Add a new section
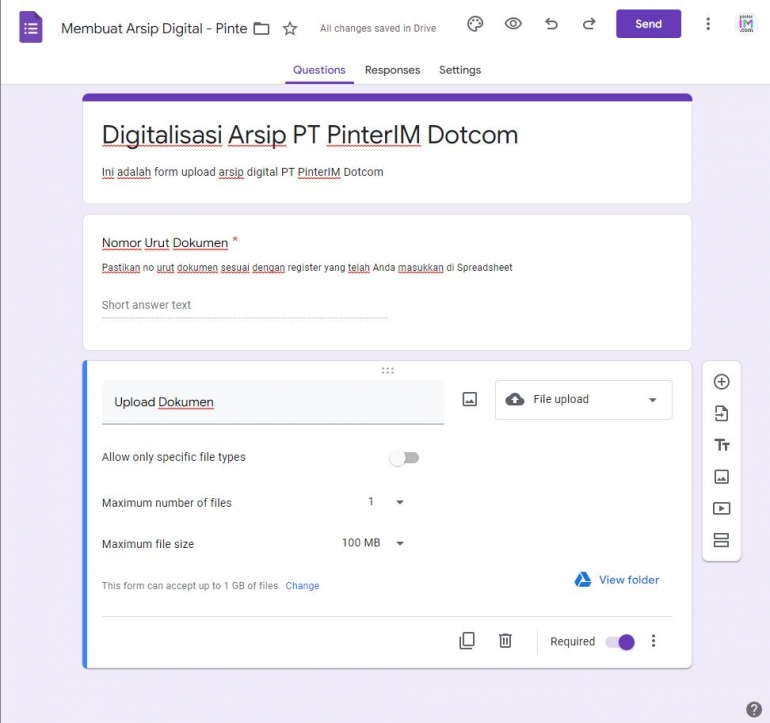This screenshot has height=723, width=770. (721, 540)
